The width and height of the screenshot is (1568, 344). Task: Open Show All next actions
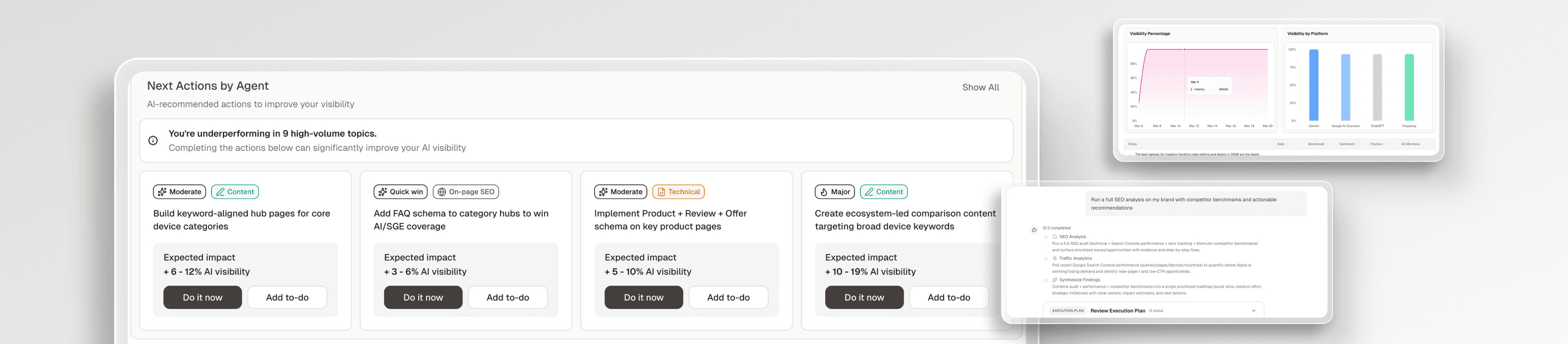980,88
